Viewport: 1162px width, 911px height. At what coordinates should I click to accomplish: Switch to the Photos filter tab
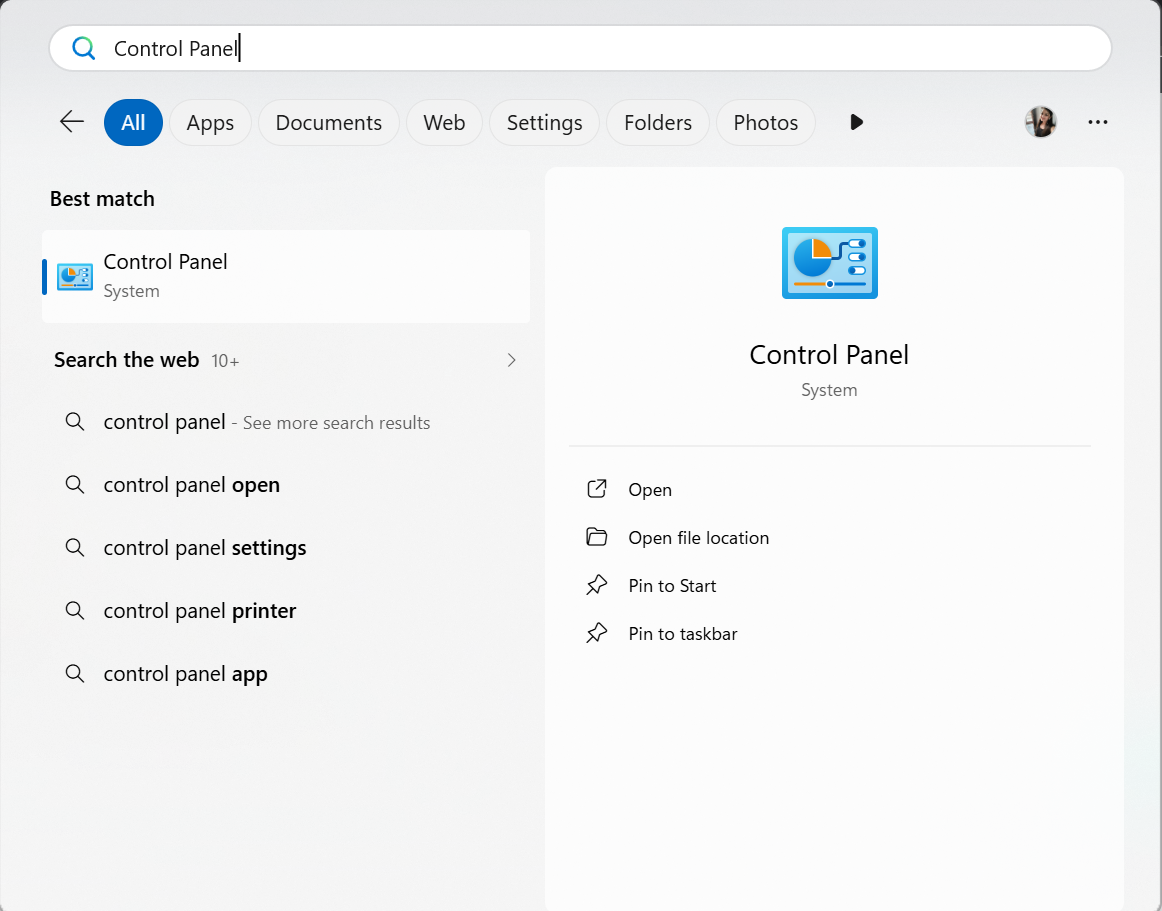click(x=766, y=122)
